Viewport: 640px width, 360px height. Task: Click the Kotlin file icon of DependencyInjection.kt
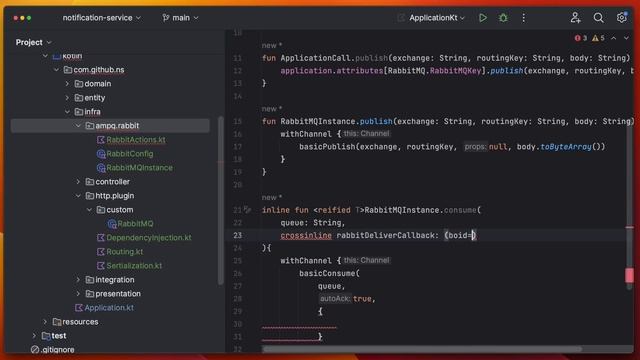101,238
